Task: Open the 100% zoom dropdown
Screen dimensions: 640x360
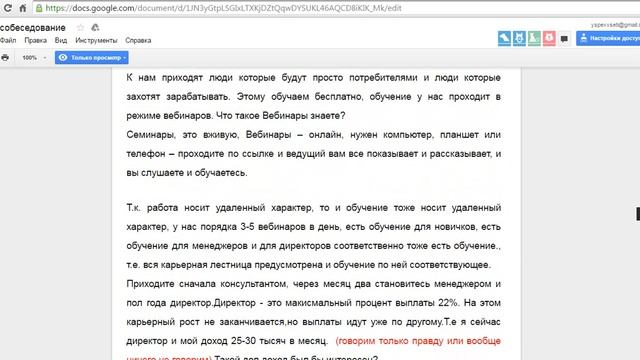Action: (34, 58)
